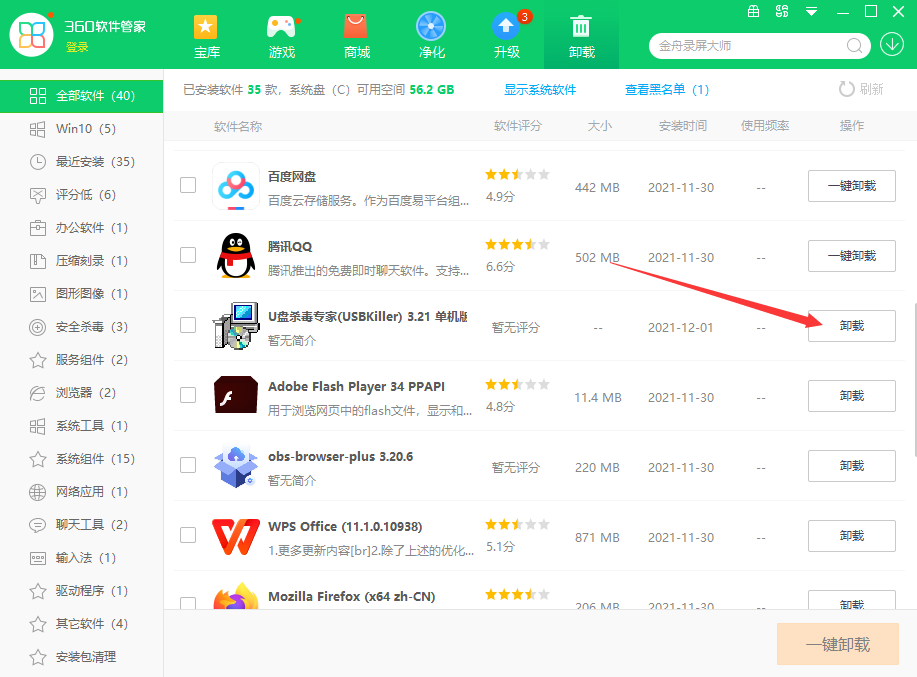Expand the main menu triangle in title bar
Screen dimensions: 917x677
pos(811,12)
